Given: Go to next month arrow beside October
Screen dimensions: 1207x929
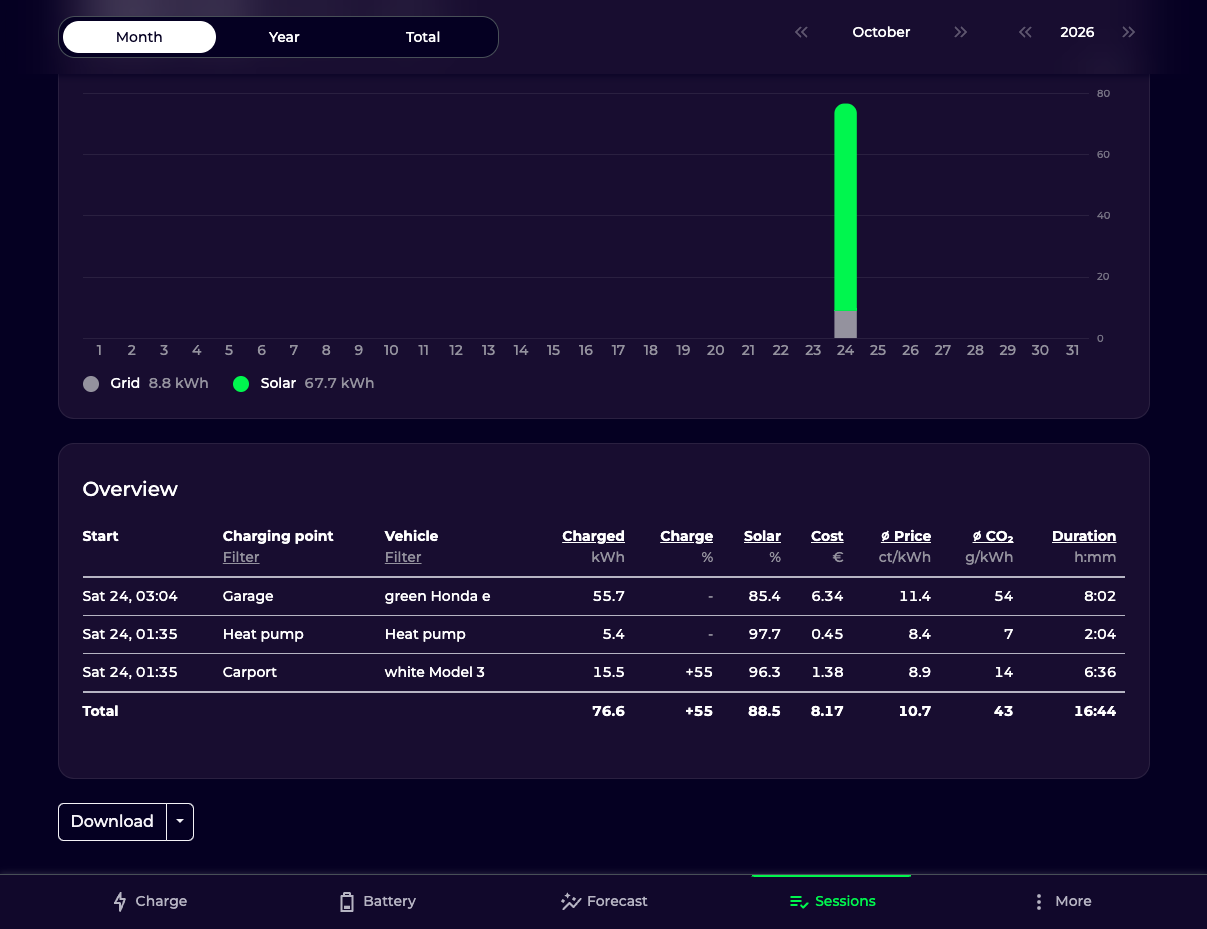Looking at the screenshot, I should [961, 32].
